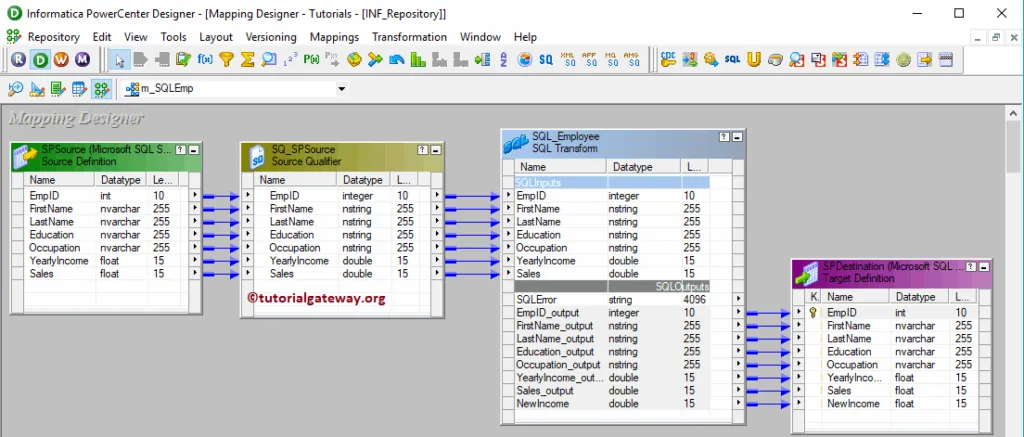This screenshot has height=437, width=1024.
Task: Open the Transformation menu
Action: (x=409, y=37)
